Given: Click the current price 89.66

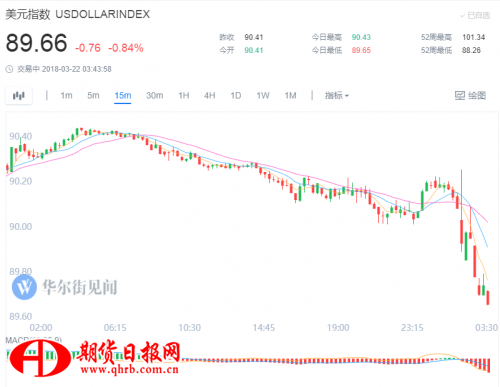Looking at the screenshot, I should click(36, 43).
